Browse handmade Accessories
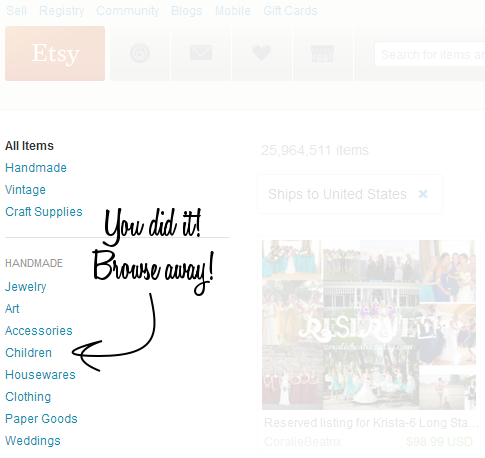The height and width of the screenshot is (458, 485). click(39, 331)
